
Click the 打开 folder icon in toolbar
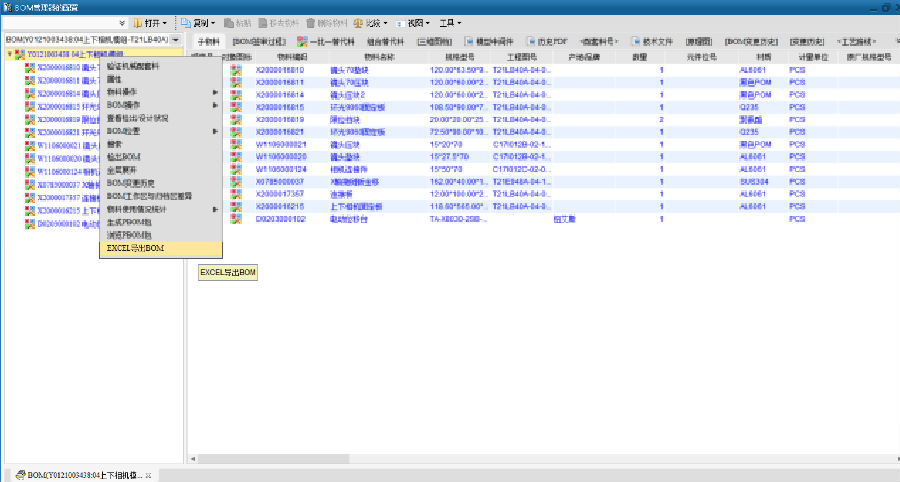pos(138,22)
